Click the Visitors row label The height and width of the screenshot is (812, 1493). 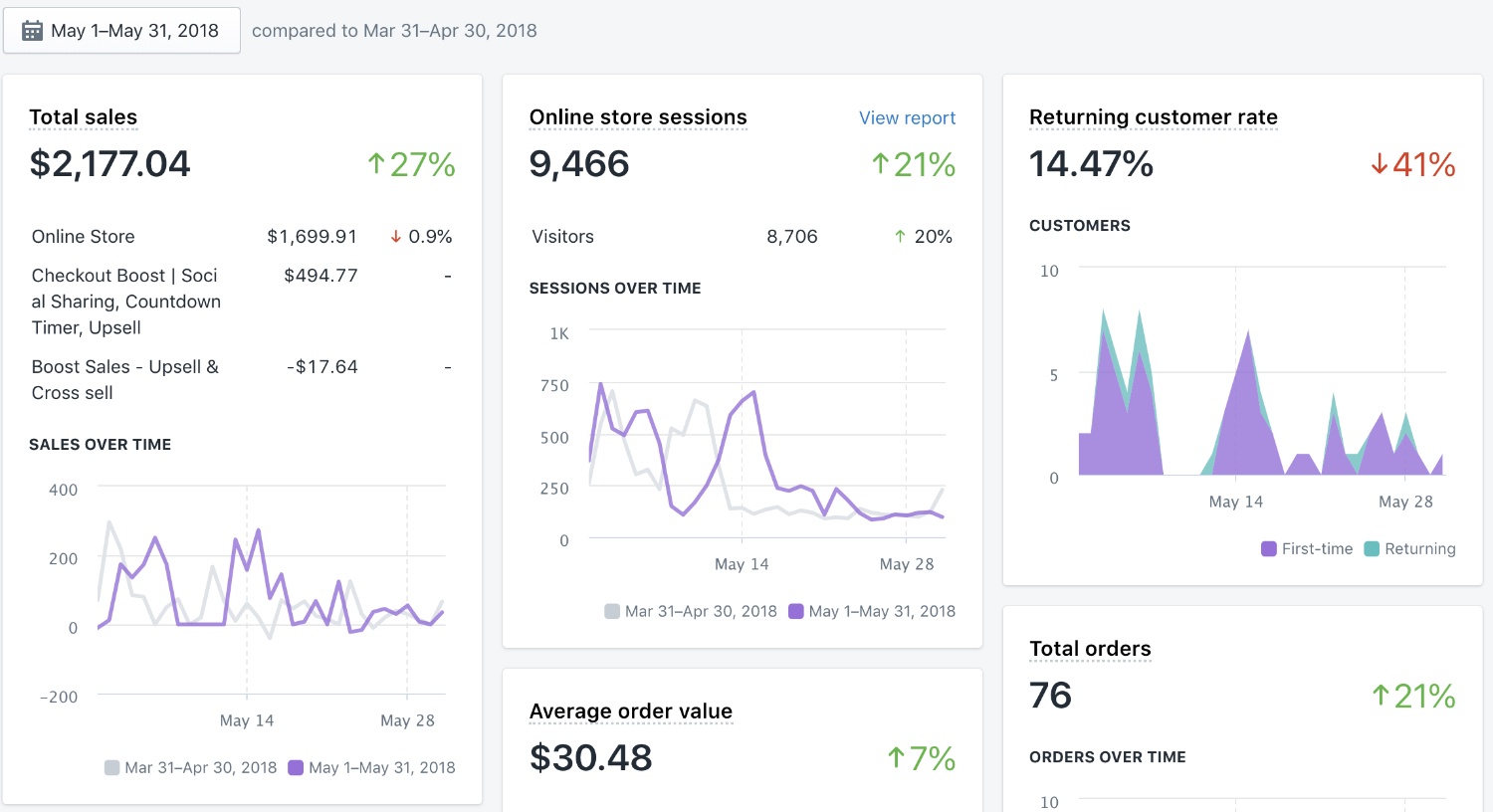click(563, 237)
